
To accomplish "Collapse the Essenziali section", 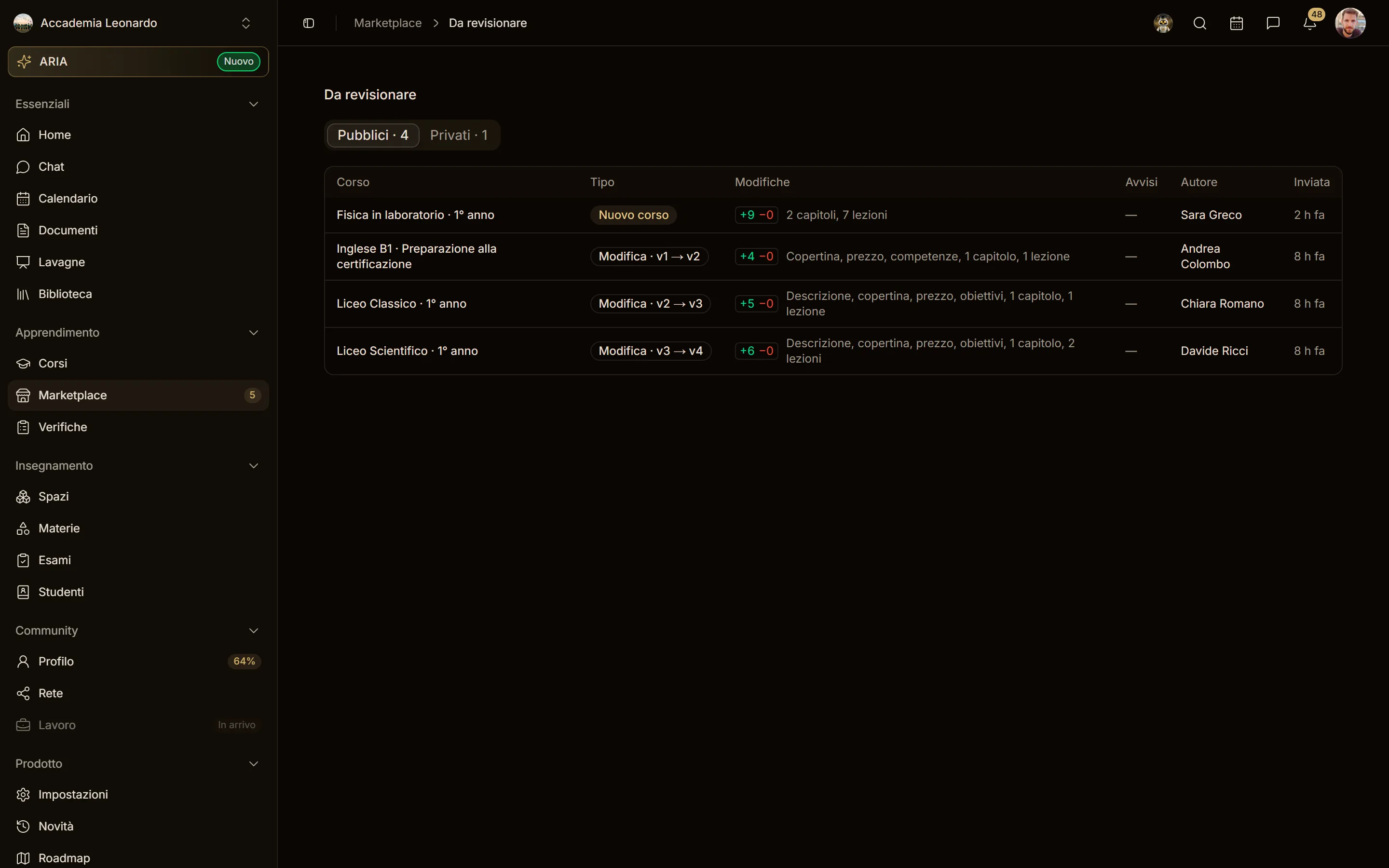I will pyautogui.click(x=253, y=104).
